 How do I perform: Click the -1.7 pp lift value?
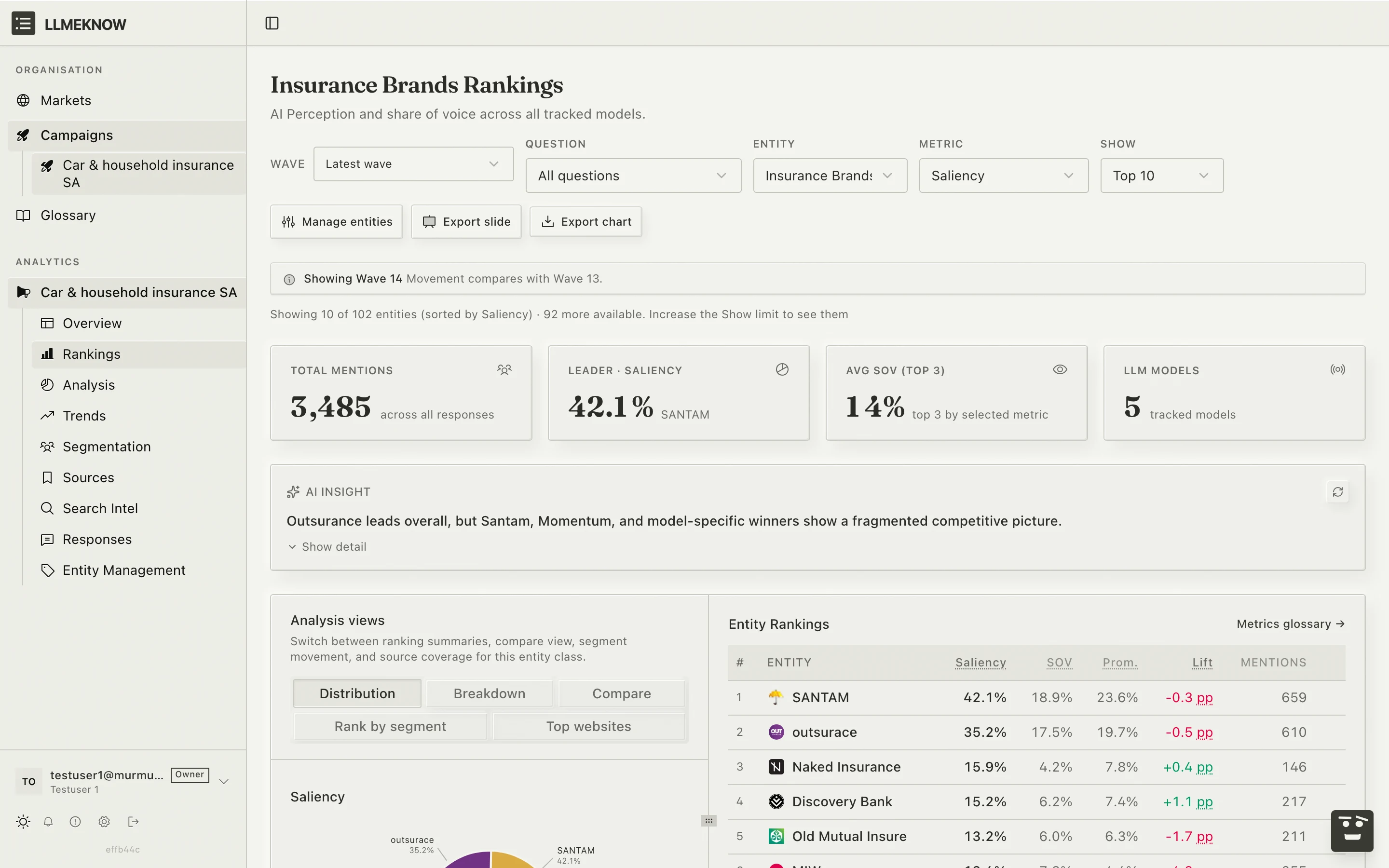point(1189,837)
